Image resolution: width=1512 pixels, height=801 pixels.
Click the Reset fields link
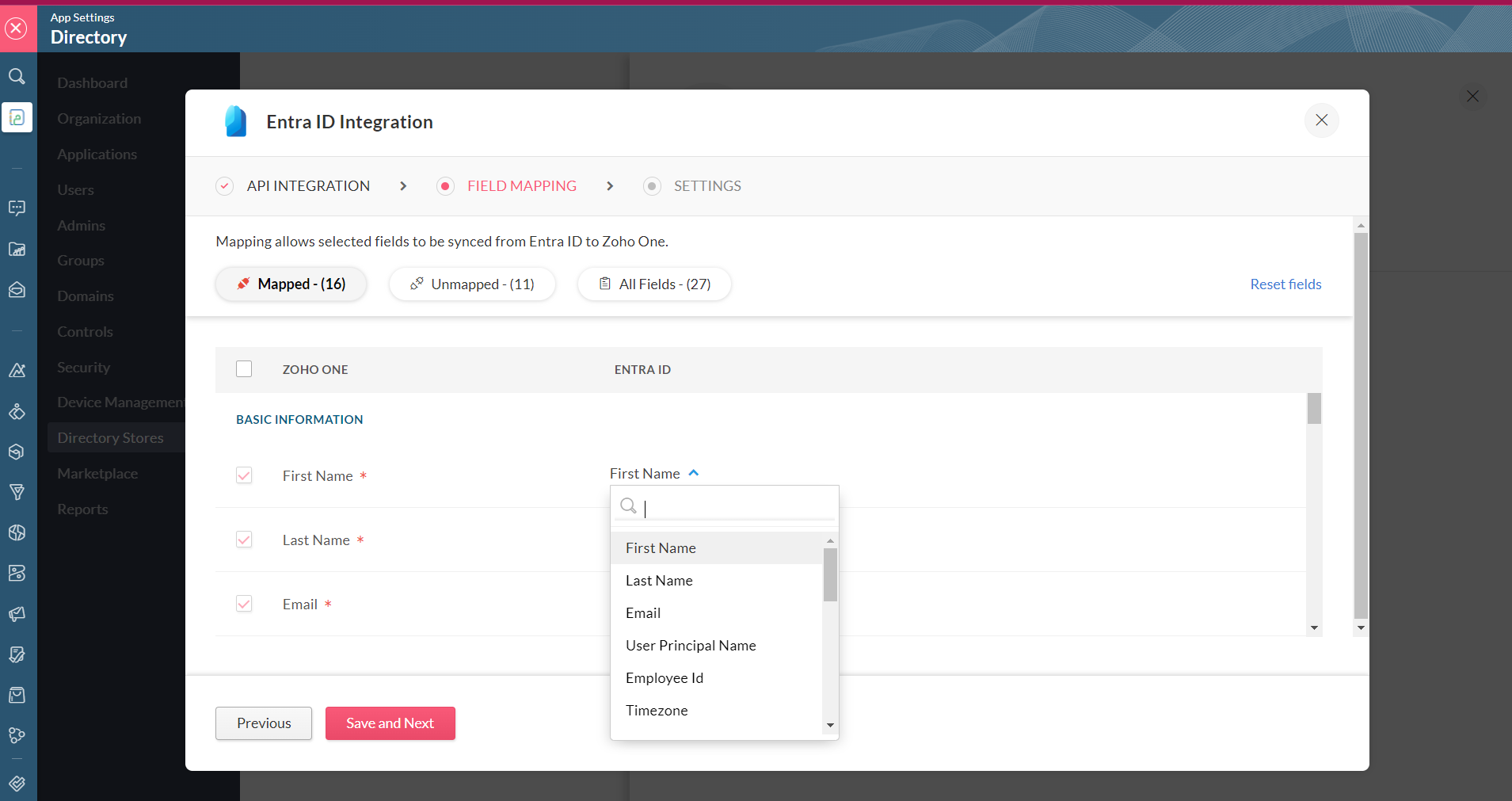coord(1285,284)
